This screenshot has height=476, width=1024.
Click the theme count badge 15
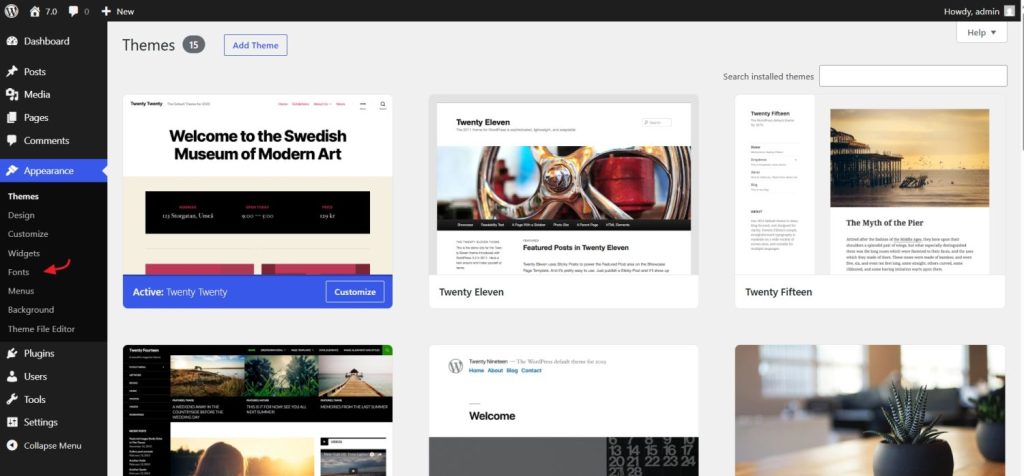click(193, 44)
